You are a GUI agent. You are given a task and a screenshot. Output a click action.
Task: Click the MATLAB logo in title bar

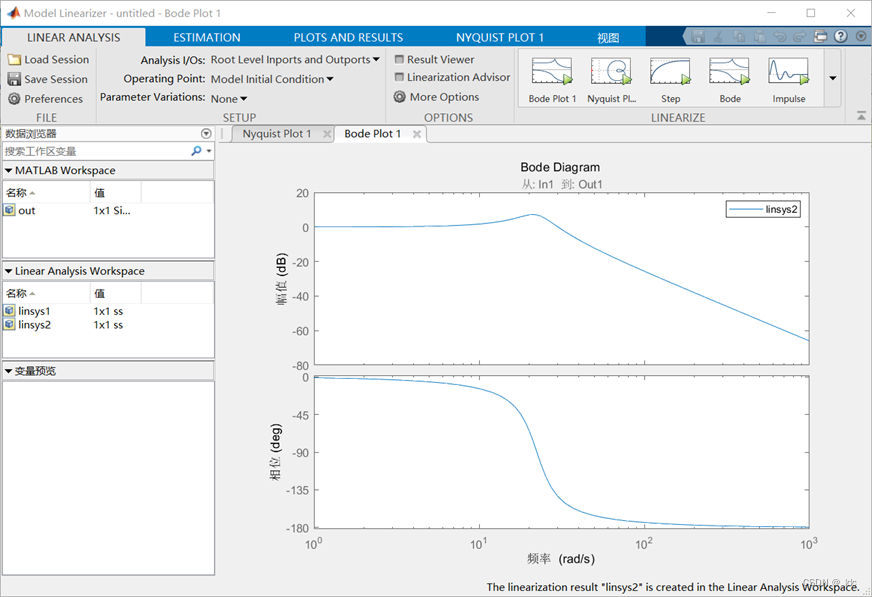click(13, 12)
